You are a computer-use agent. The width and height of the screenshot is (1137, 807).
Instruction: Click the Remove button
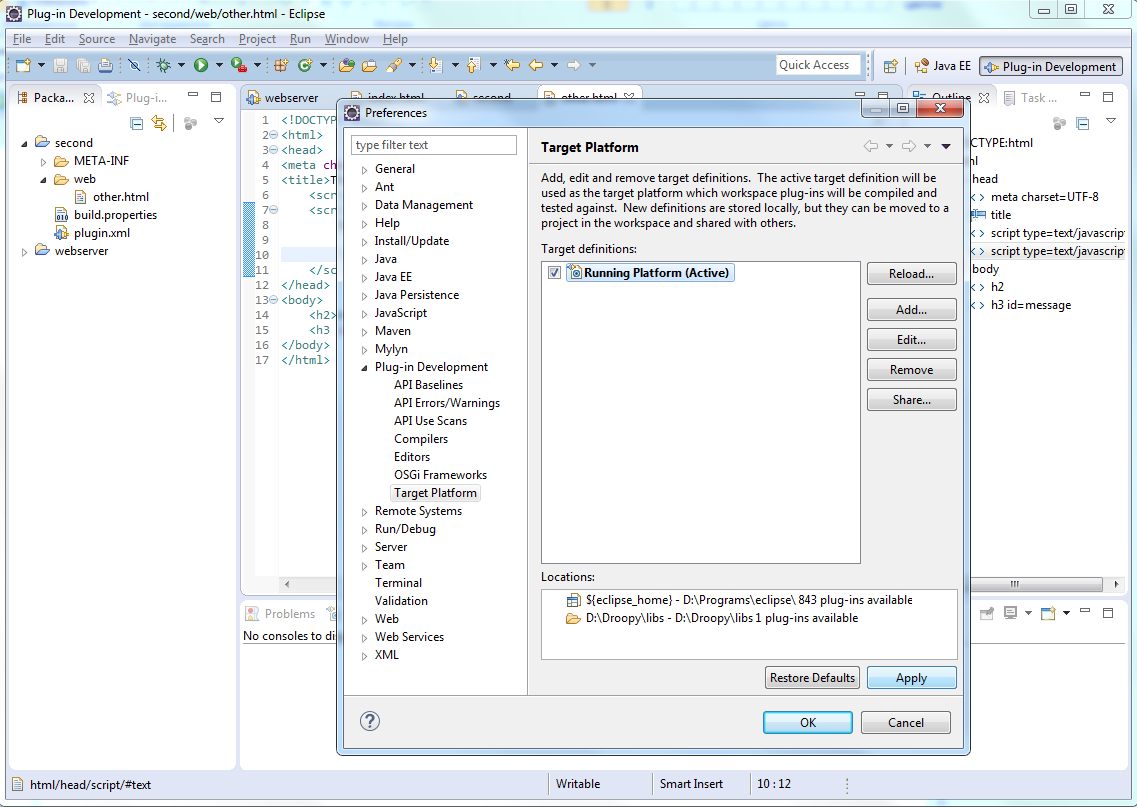[x=911, y=370]
